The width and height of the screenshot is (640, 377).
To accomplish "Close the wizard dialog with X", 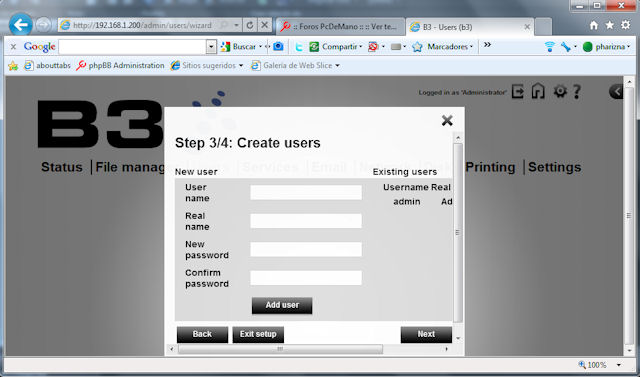I will point(447,120).
